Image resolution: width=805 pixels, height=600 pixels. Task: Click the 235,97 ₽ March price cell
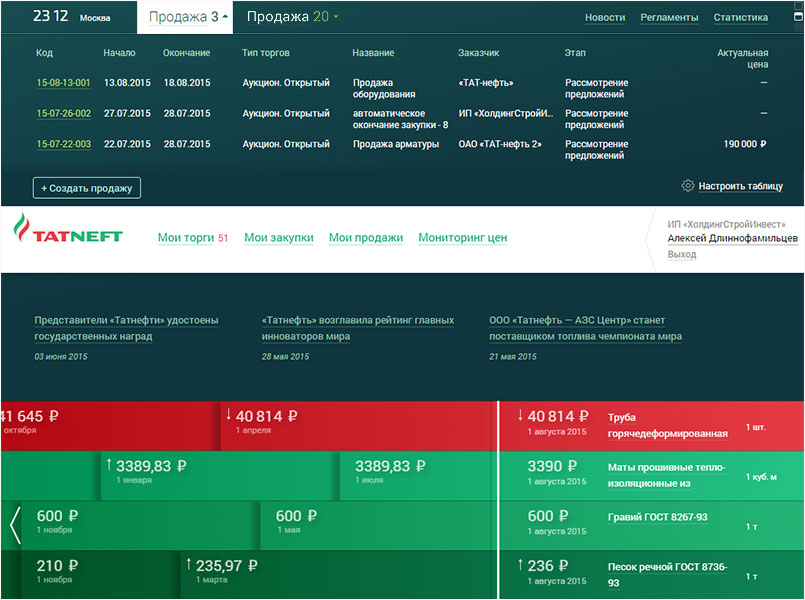[227, 566]
